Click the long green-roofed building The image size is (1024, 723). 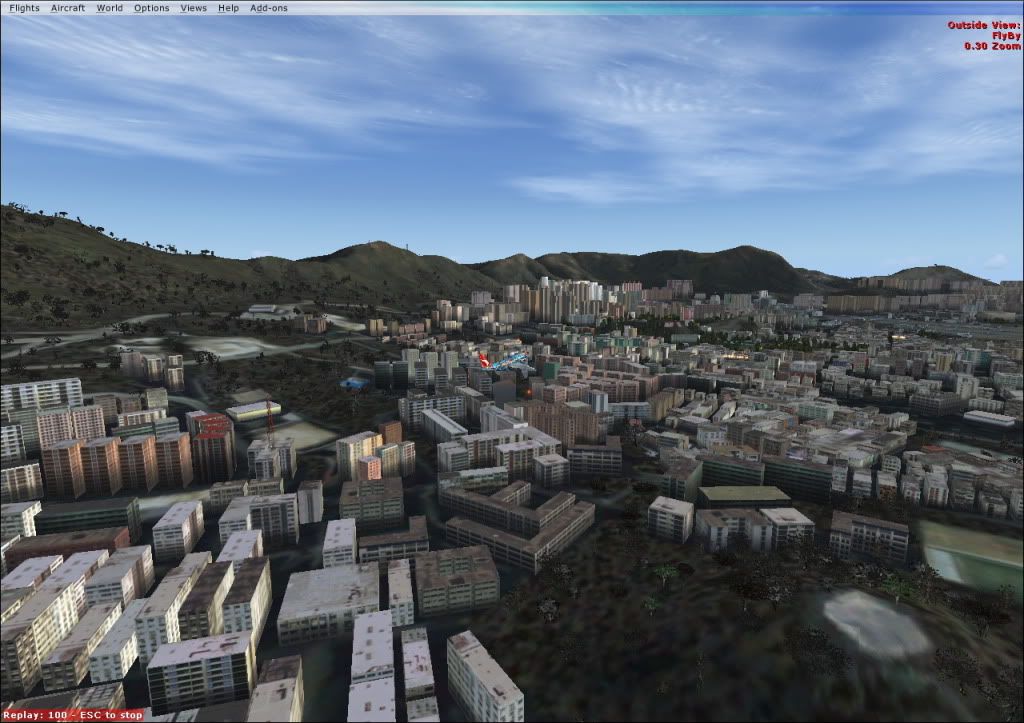pos(743,495)
